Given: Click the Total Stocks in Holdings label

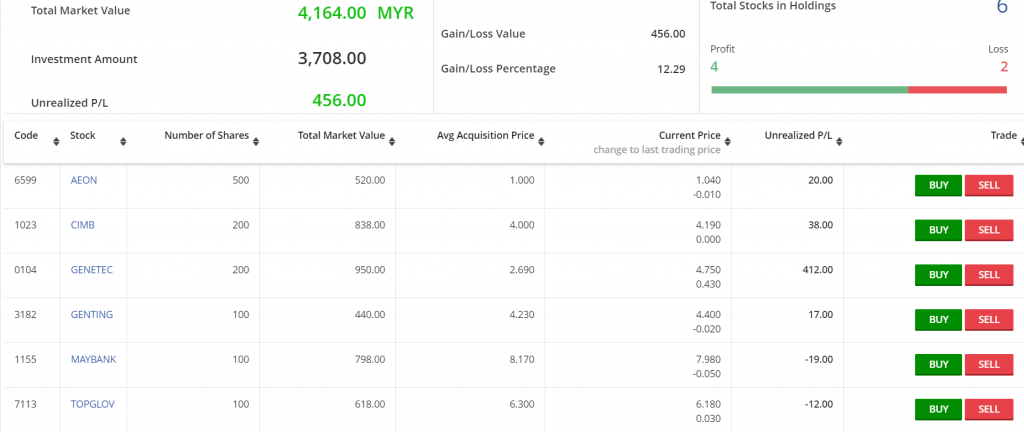Looking at the screenshot, I should [773, 6].
